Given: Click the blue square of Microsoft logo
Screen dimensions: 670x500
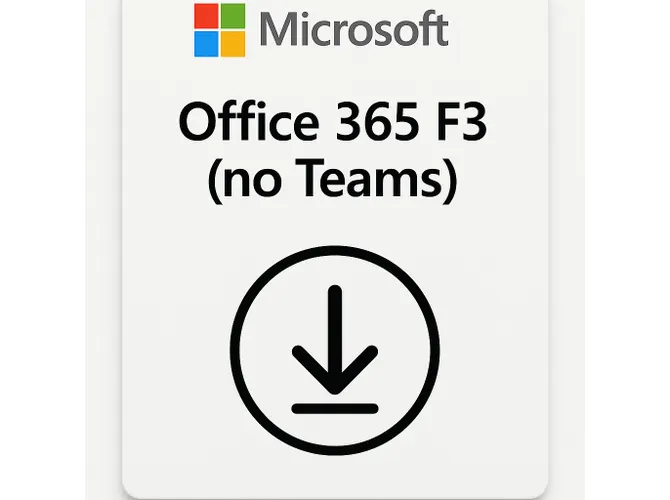Looking at the screenshot, I should [206, 44].
